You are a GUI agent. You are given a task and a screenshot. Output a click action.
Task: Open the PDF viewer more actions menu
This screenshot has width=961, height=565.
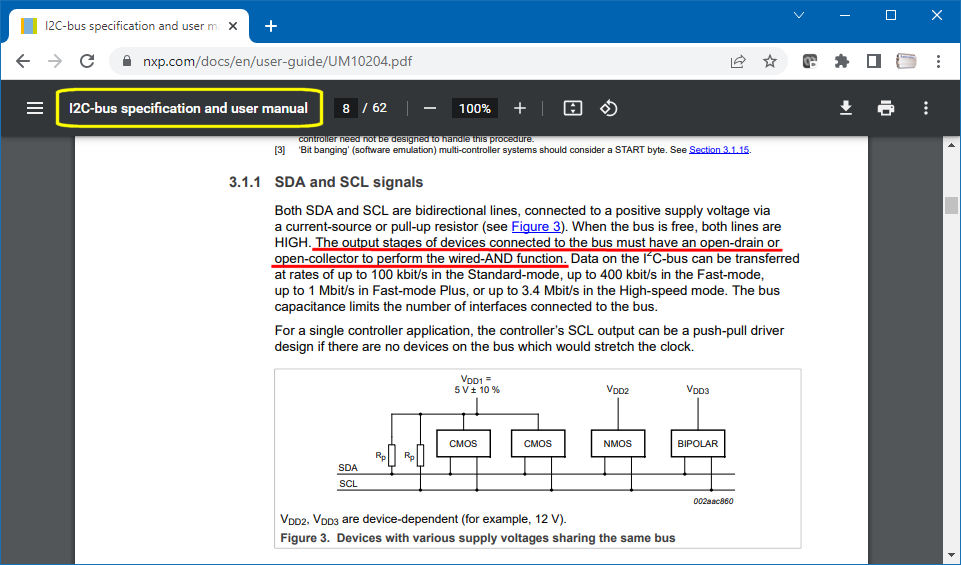pos(925,108)
